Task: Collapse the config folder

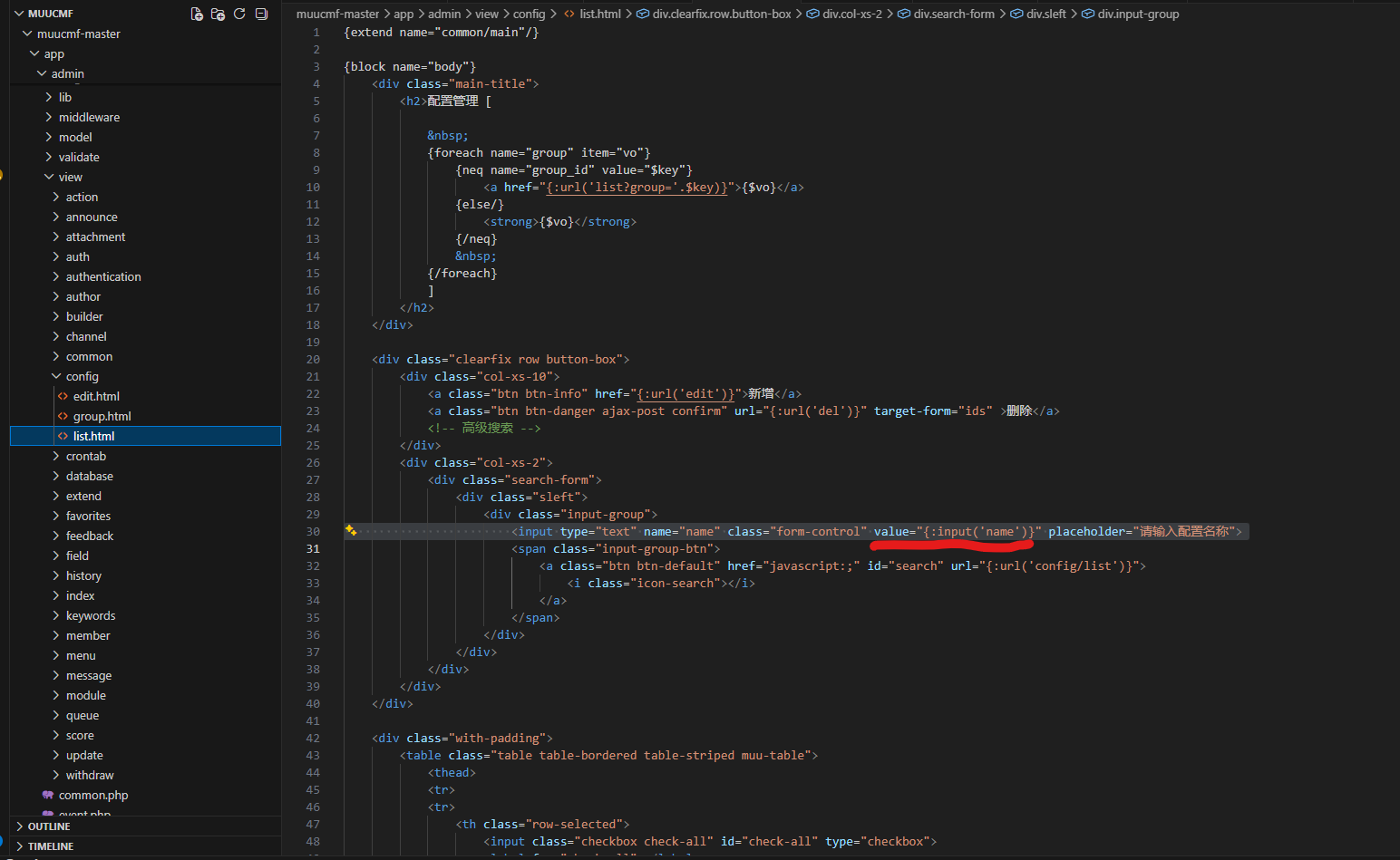Action: [x=82, y=376]
